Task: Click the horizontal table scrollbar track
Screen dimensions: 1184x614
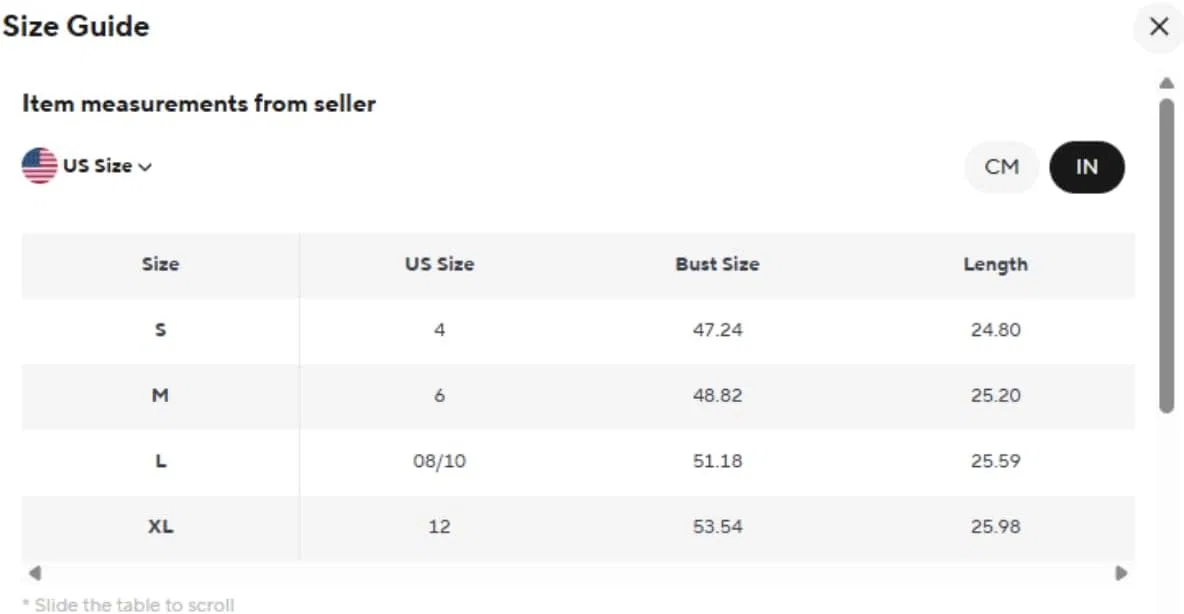Action: tap(578, 573)
